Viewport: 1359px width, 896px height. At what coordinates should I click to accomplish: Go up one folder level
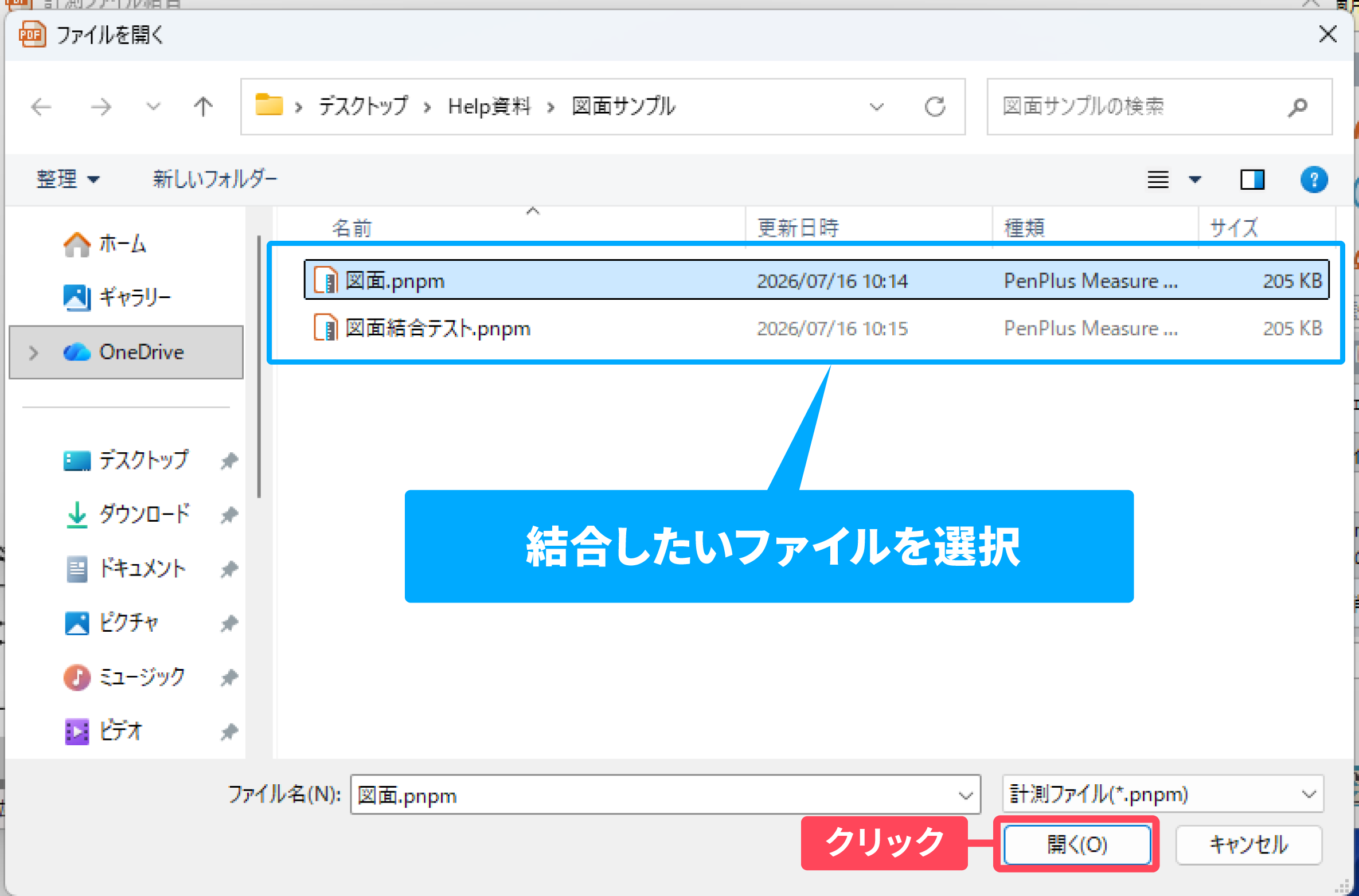(x=203, y=107)
